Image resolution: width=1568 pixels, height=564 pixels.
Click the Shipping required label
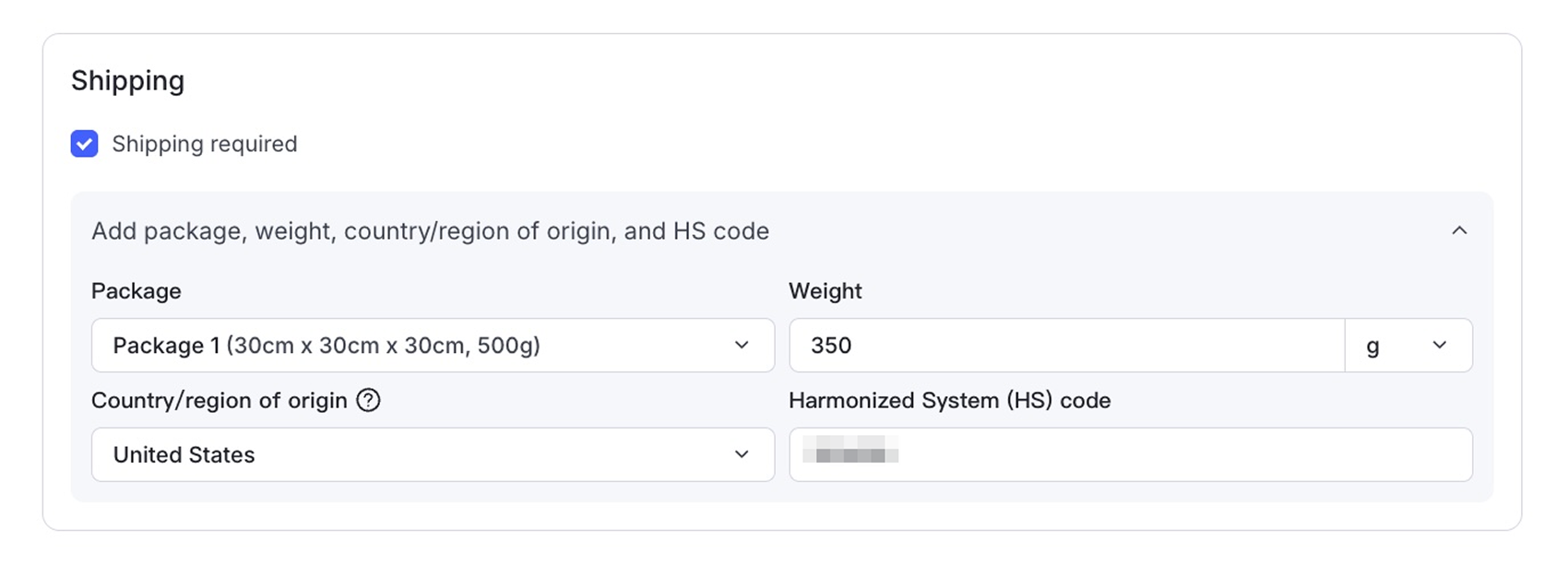205,144
